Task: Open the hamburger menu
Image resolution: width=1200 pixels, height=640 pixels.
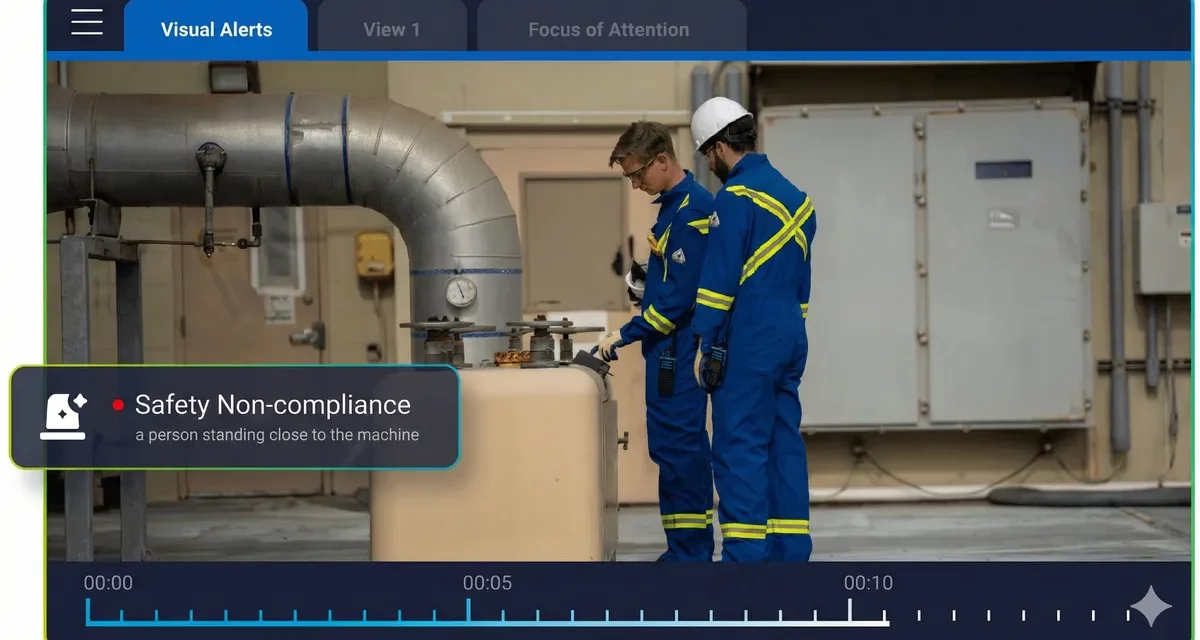Action: coord(87,22)
